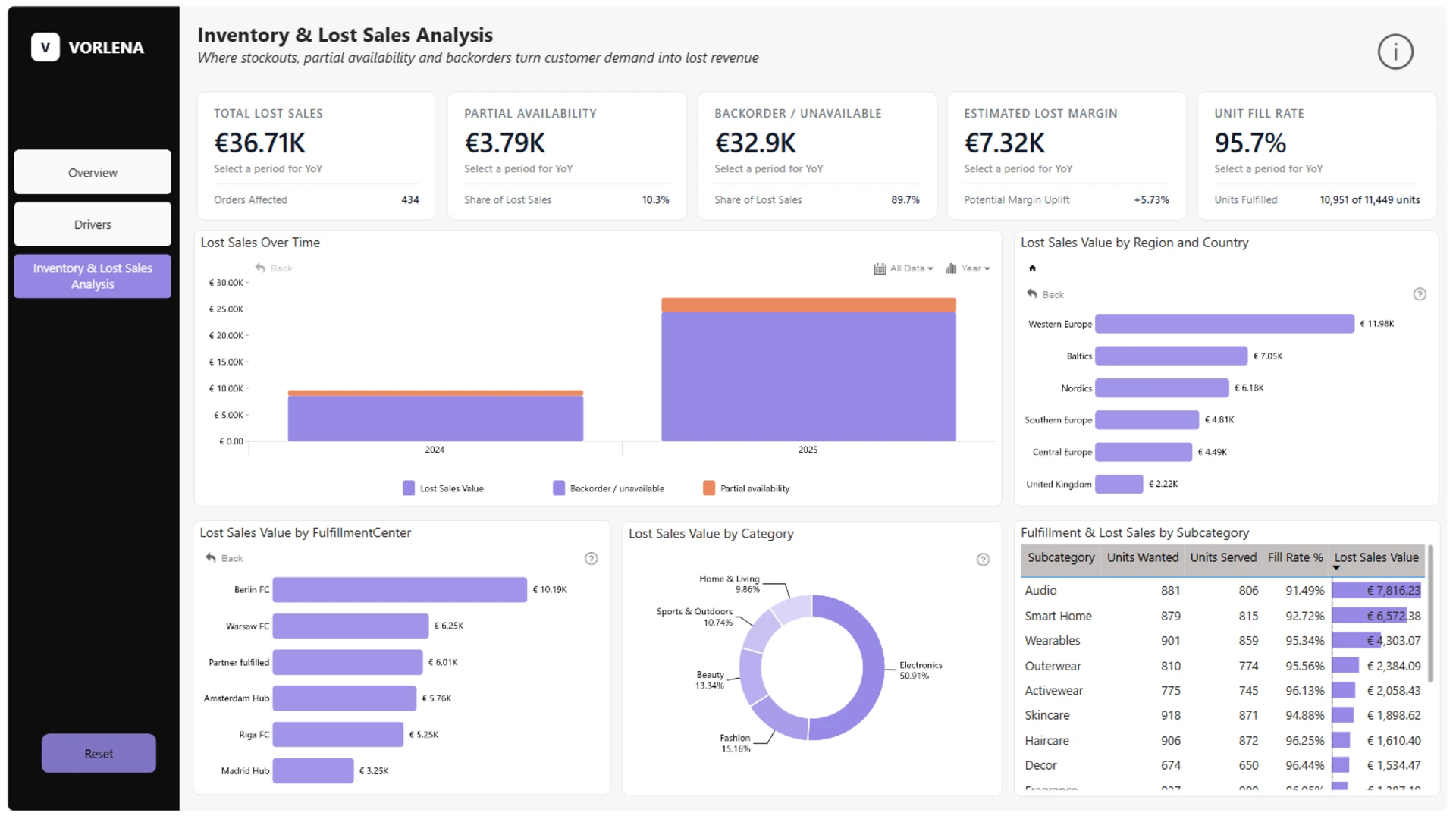Select the Baltics bar
The height and width of the screenshot is (819, 1456).
(x=1172, y=356)
